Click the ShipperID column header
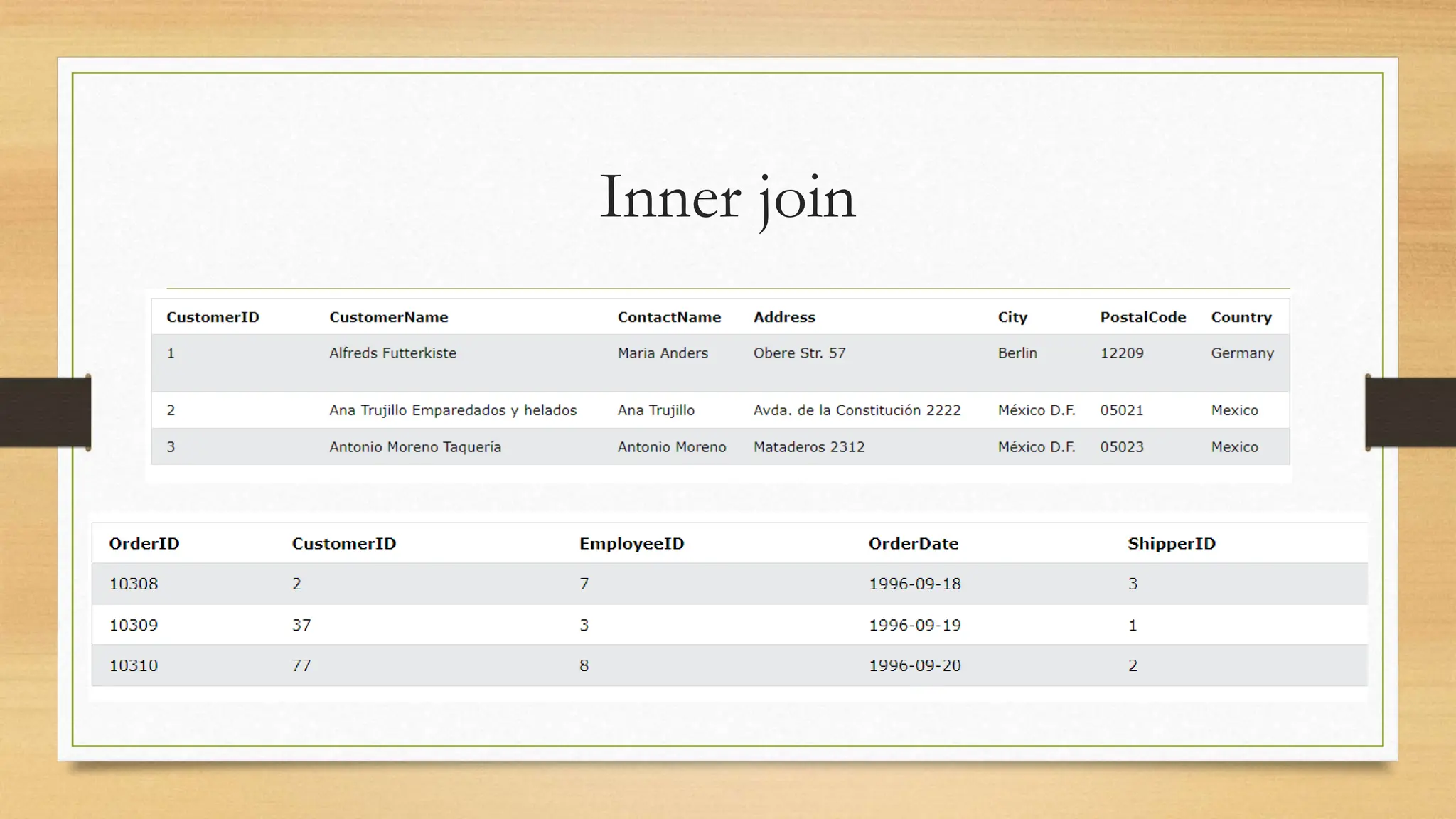The height and width of the screenshot is (819, 1456). point(1171,544)
